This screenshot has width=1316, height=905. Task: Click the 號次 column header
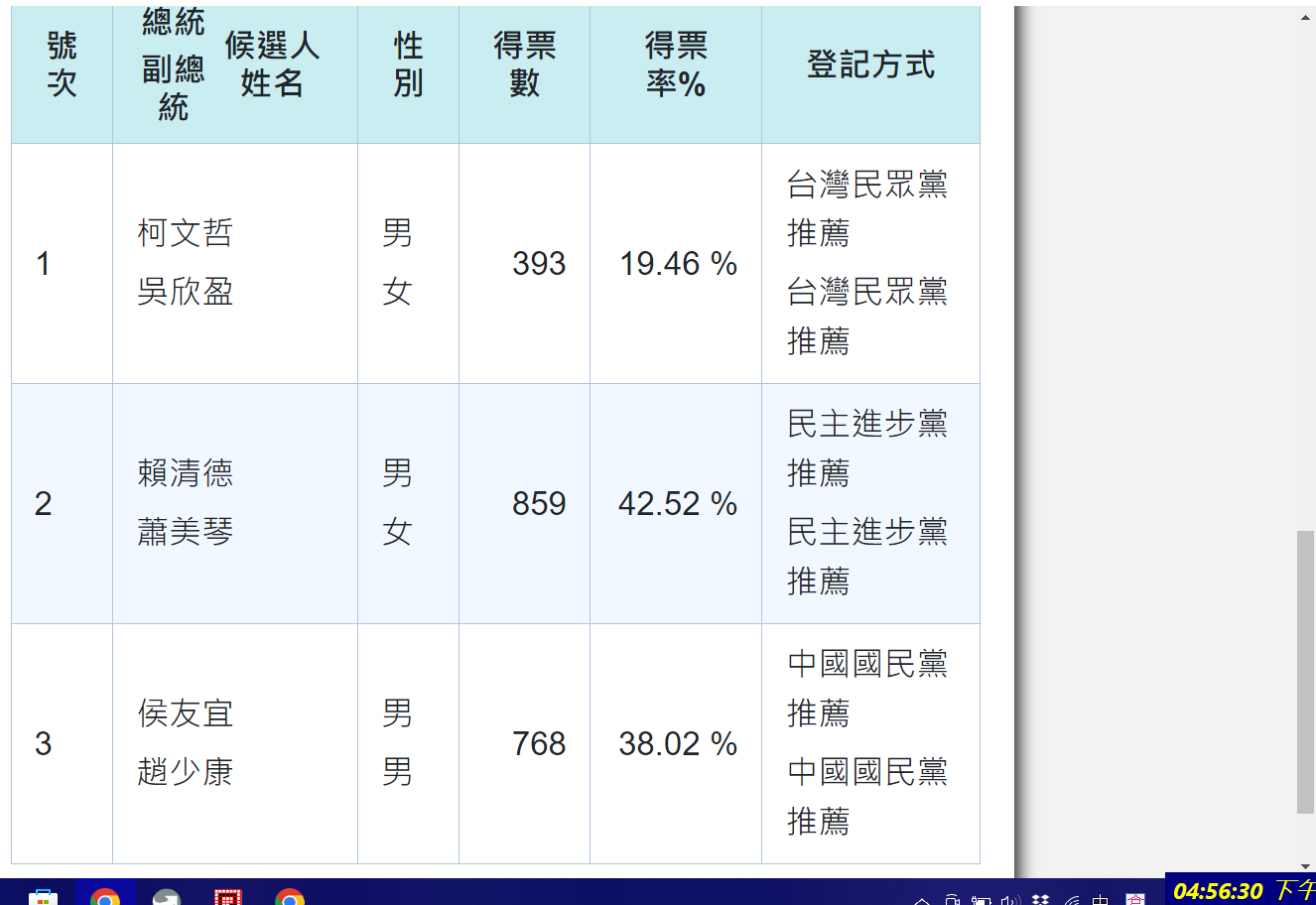point(62,65)
